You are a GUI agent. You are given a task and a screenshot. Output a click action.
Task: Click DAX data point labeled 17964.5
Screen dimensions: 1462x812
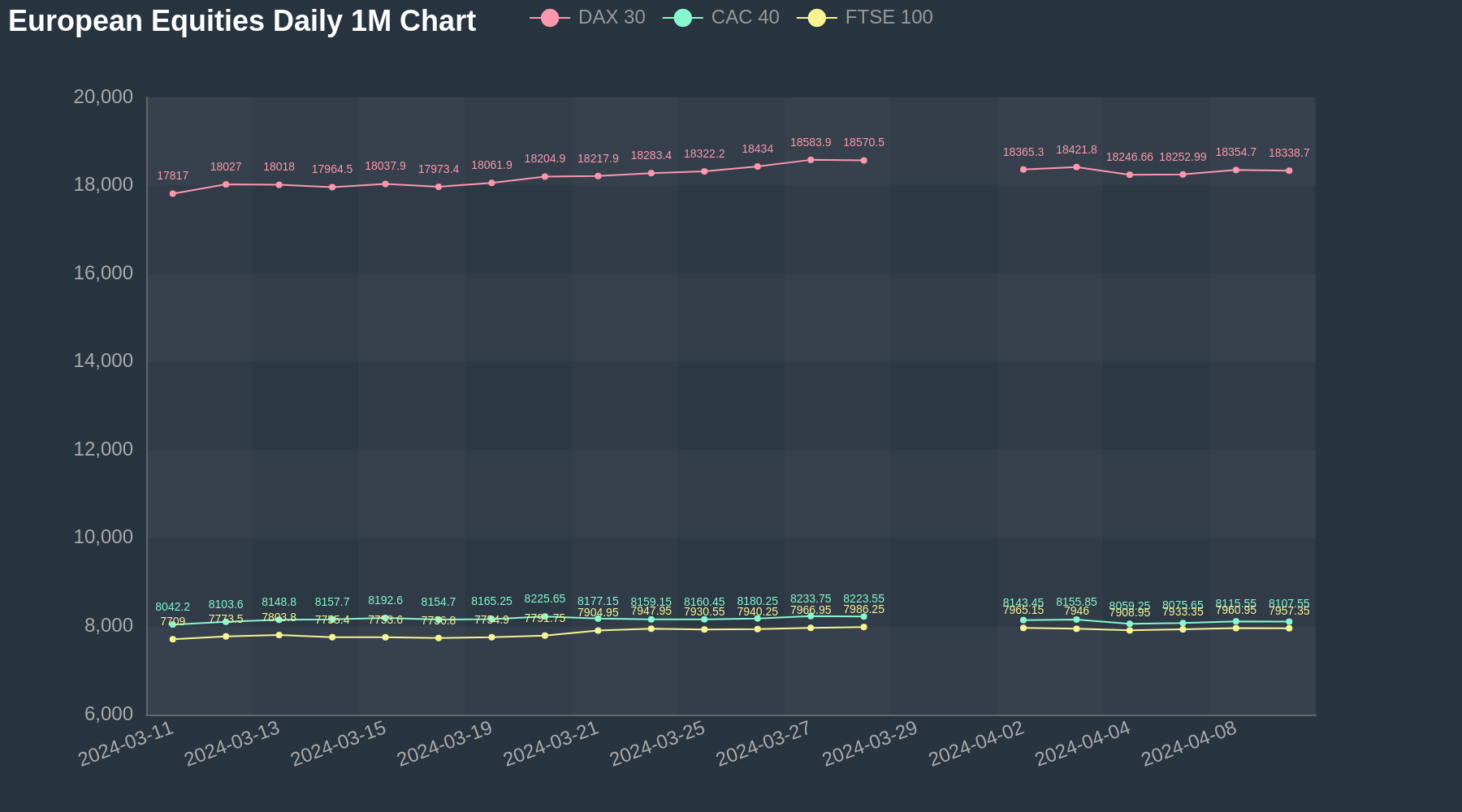click(x=332, y=188)
